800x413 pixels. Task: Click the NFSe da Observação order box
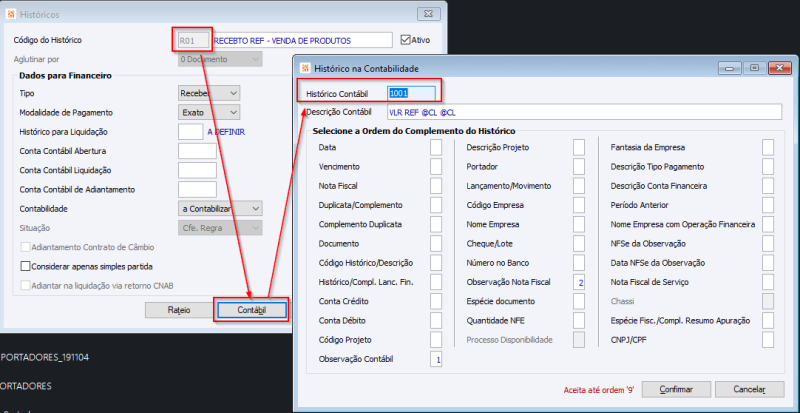coord(768,244)
